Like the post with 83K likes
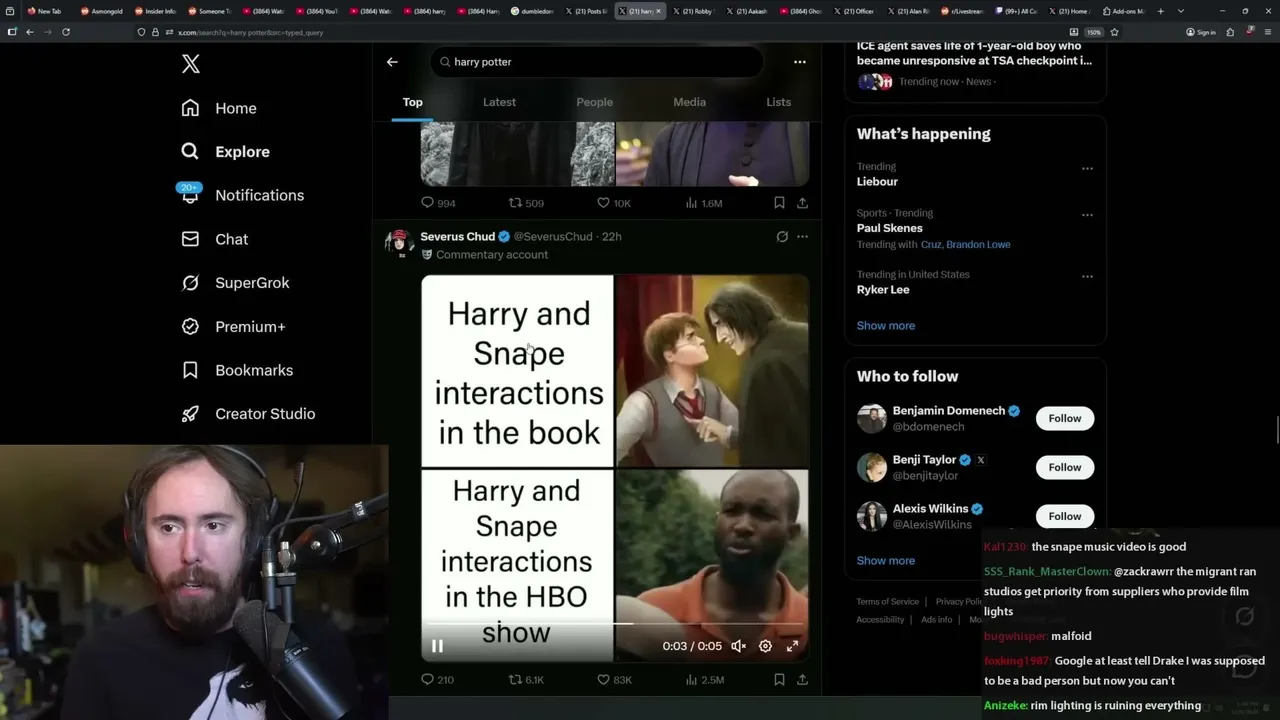Screen dimensions: 1280x720 (x=614, y=680)
